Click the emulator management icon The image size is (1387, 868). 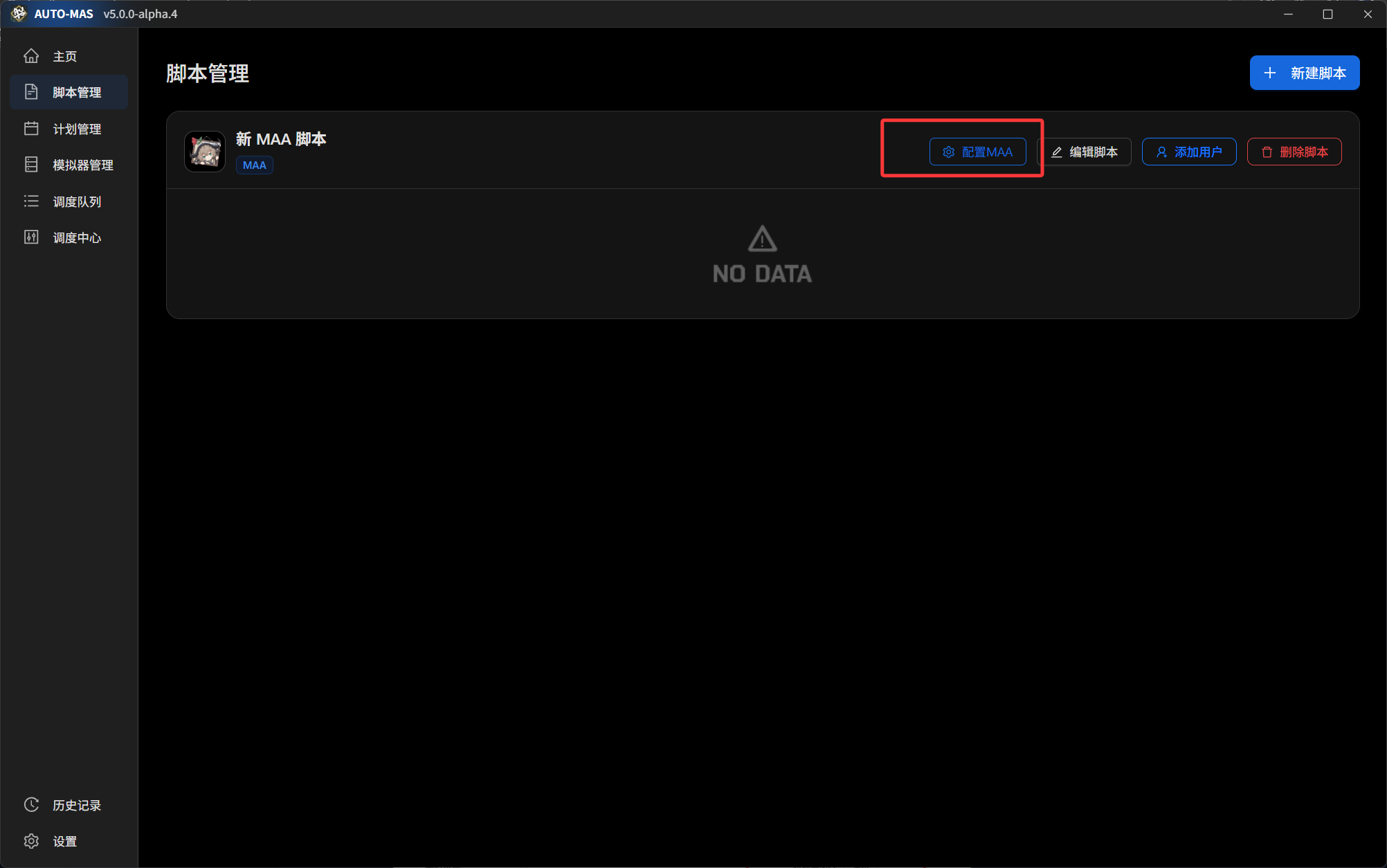point(31,165)
